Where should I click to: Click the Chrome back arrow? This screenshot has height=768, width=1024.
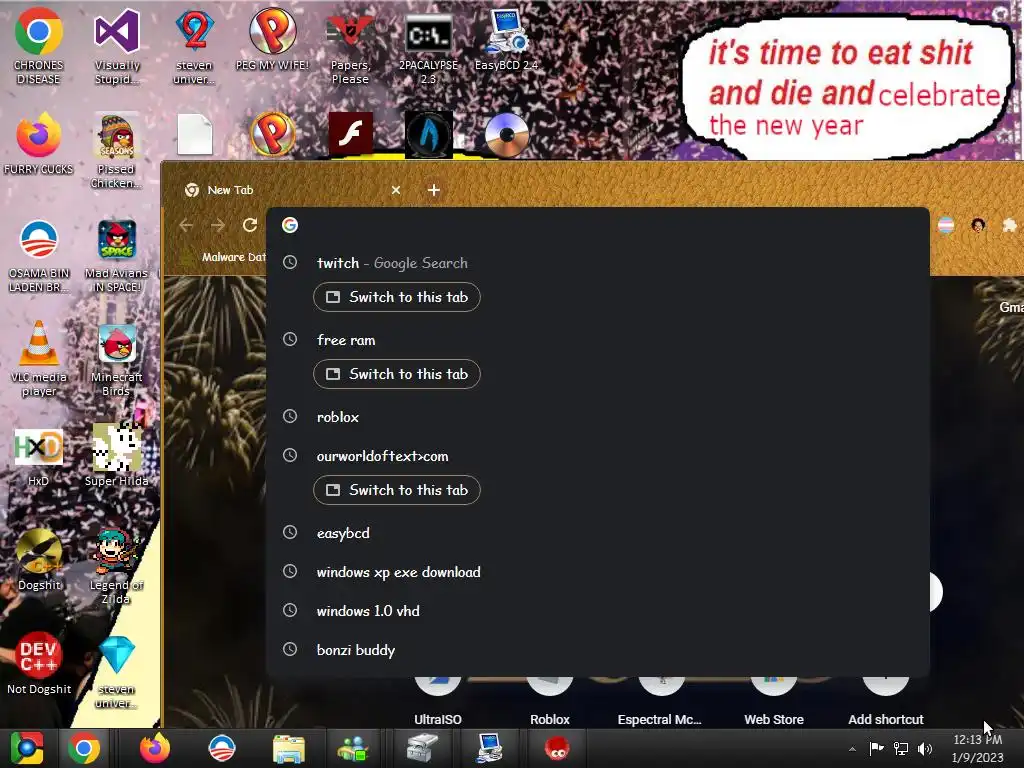(x=186, y=225)
